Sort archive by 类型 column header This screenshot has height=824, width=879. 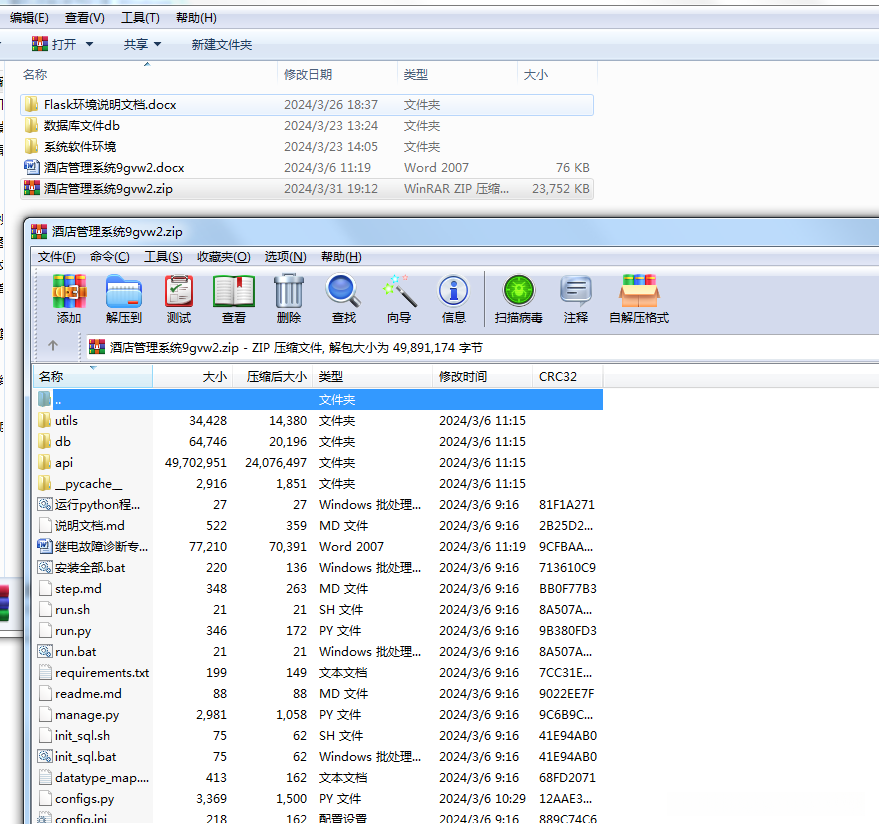[x=372, y=376]
